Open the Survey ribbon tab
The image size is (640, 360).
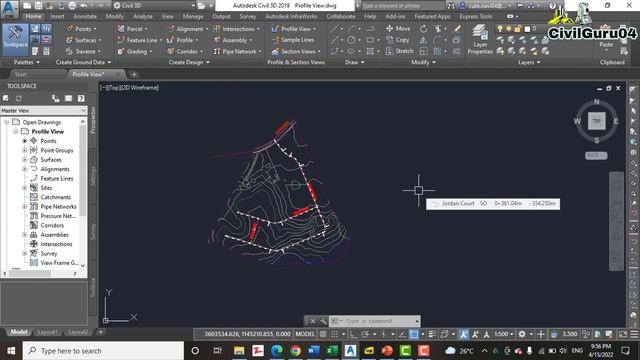click(x=247, y=16)
